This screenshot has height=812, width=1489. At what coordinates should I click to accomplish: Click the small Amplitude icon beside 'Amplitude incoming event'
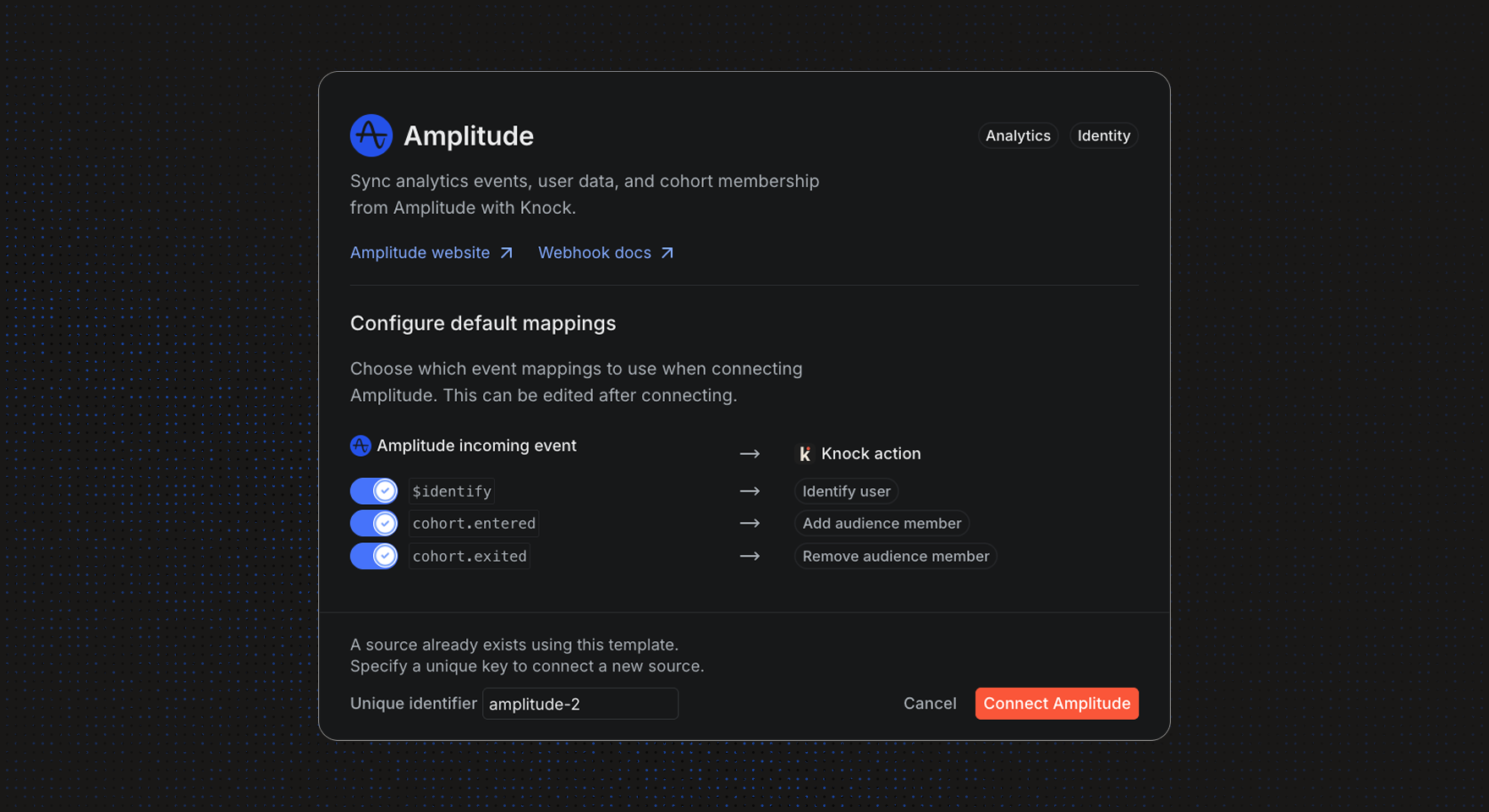[360, 446]
